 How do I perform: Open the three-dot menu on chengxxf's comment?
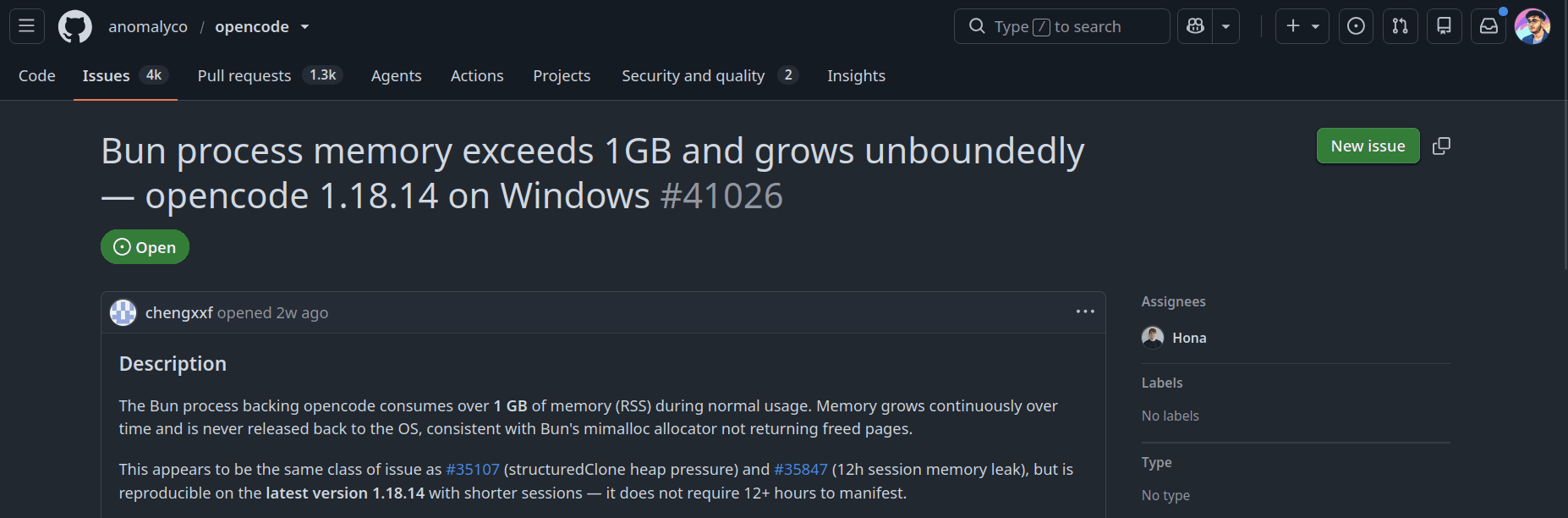pos(1085,311)
